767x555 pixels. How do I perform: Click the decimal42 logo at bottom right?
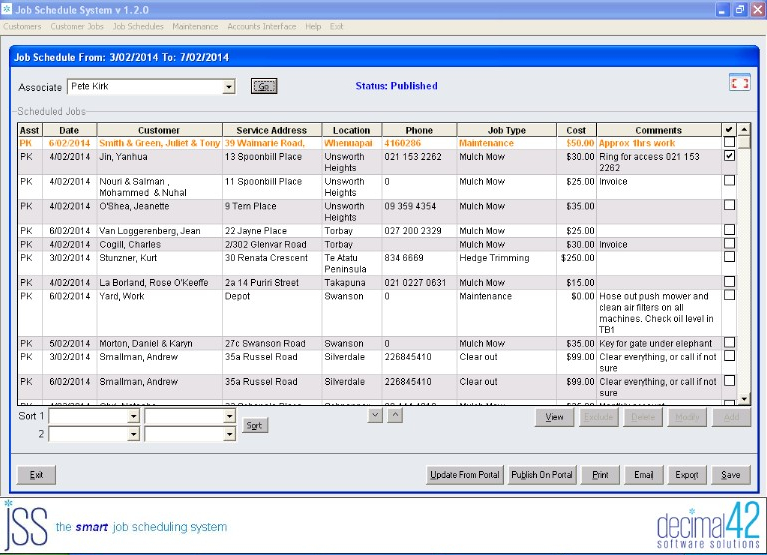coord(708,526)
